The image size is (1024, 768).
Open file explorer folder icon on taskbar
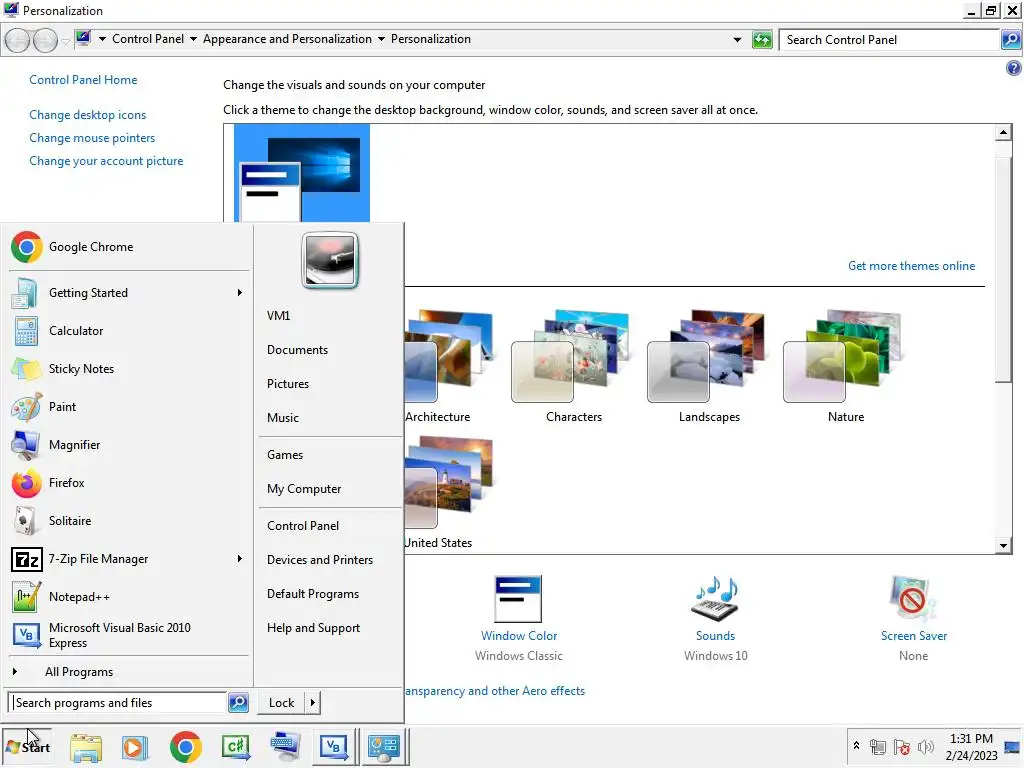point(86,747)
